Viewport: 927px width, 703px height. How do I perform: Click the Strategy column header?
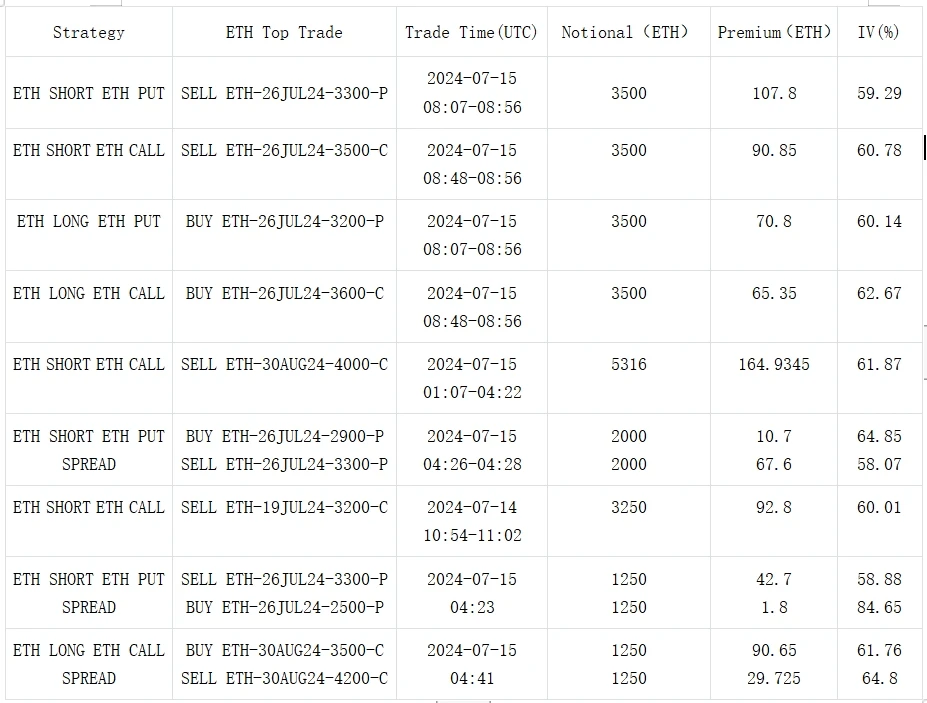coord(89,32)
